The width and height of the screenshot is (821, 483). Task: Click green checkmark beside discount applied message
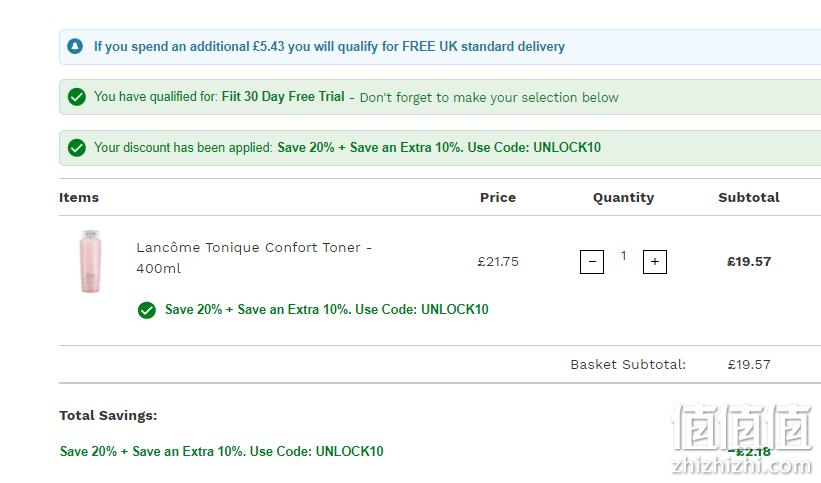pyautogui.click(x=76, y=148)
